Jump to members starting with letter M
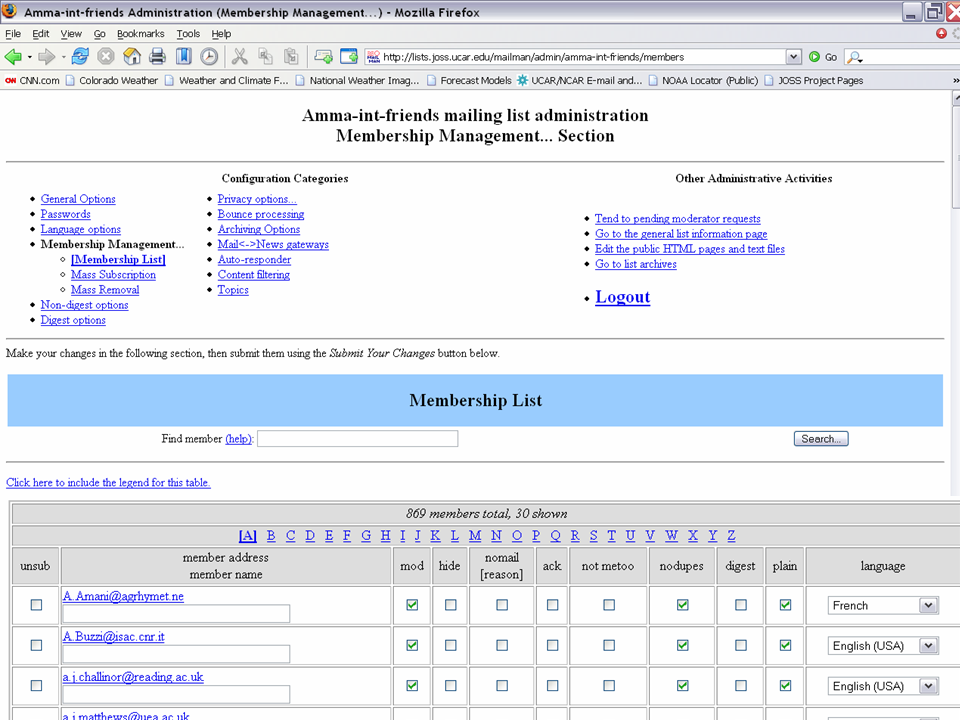This screenshot has width=960, height=720. (475, 536)
